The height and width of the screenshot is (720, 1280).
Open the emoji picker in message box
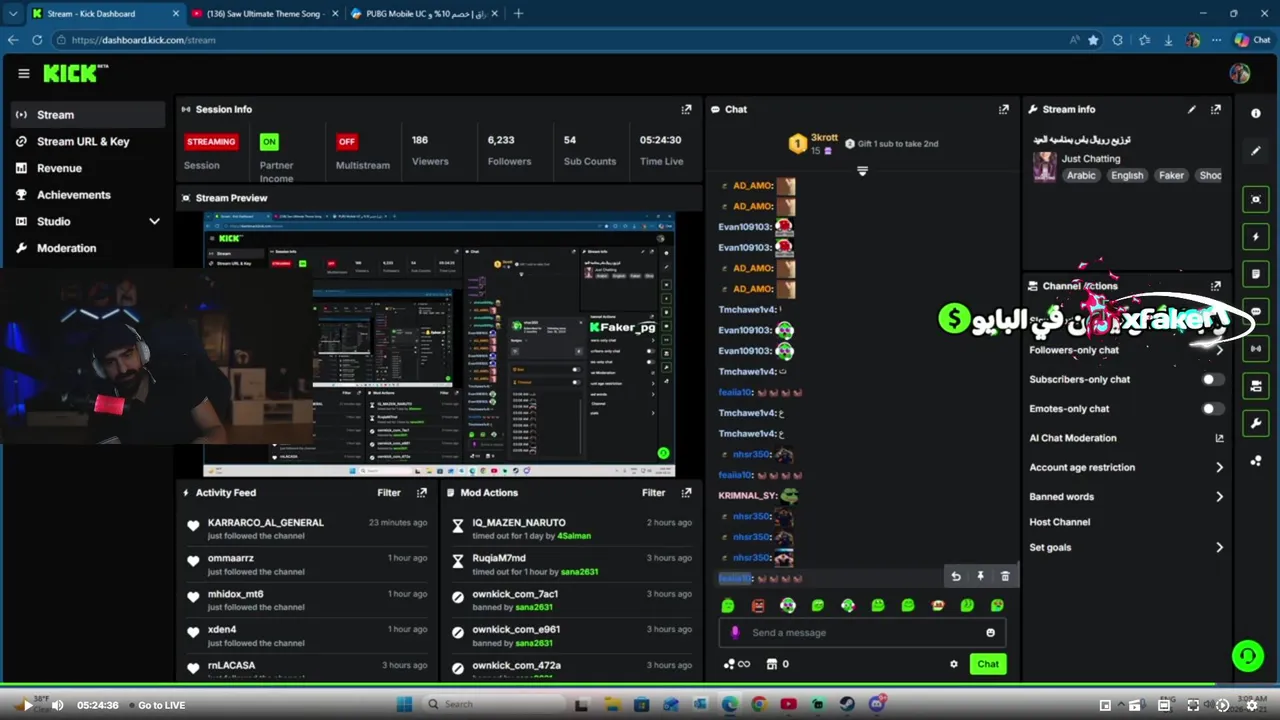click(x=991, y=633)
